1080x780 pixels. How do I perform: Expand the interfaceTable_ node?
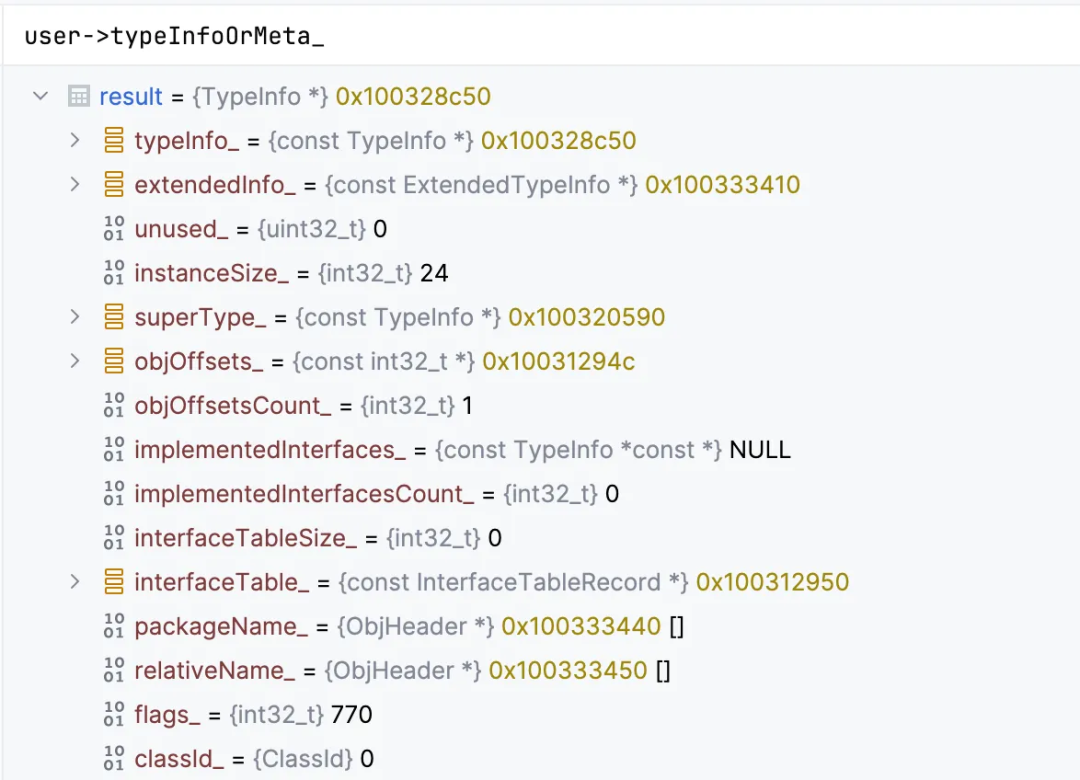coord(75,582)
